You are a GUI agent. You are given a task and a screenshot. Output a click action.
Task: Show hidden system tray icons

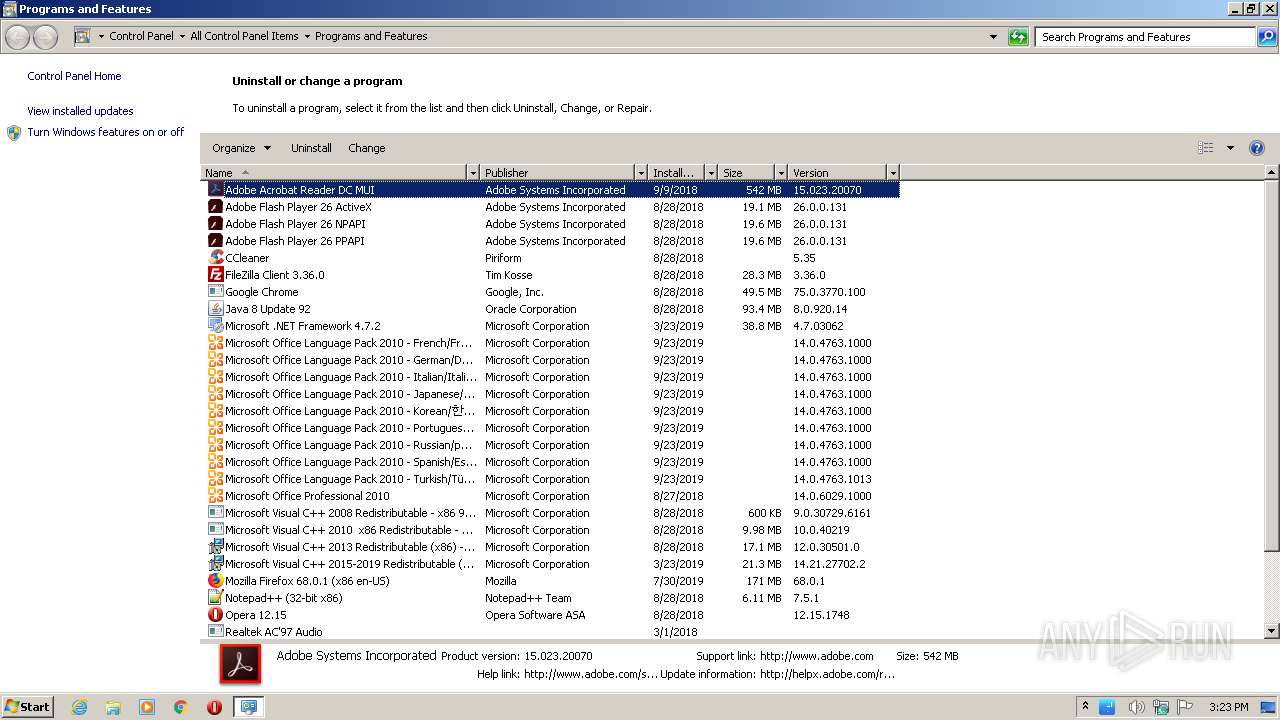tap(1085, 707)
